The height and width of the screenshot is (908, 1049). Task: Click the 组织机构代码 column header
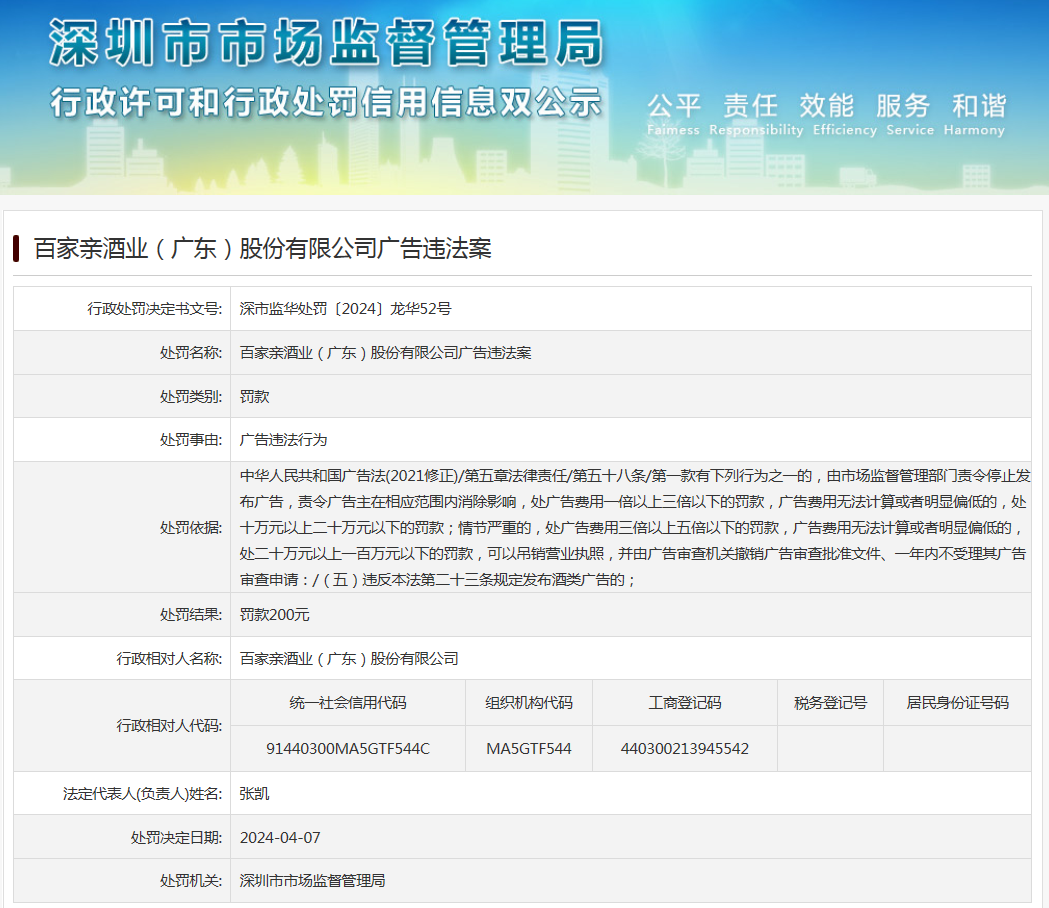[x=529, y=703]
